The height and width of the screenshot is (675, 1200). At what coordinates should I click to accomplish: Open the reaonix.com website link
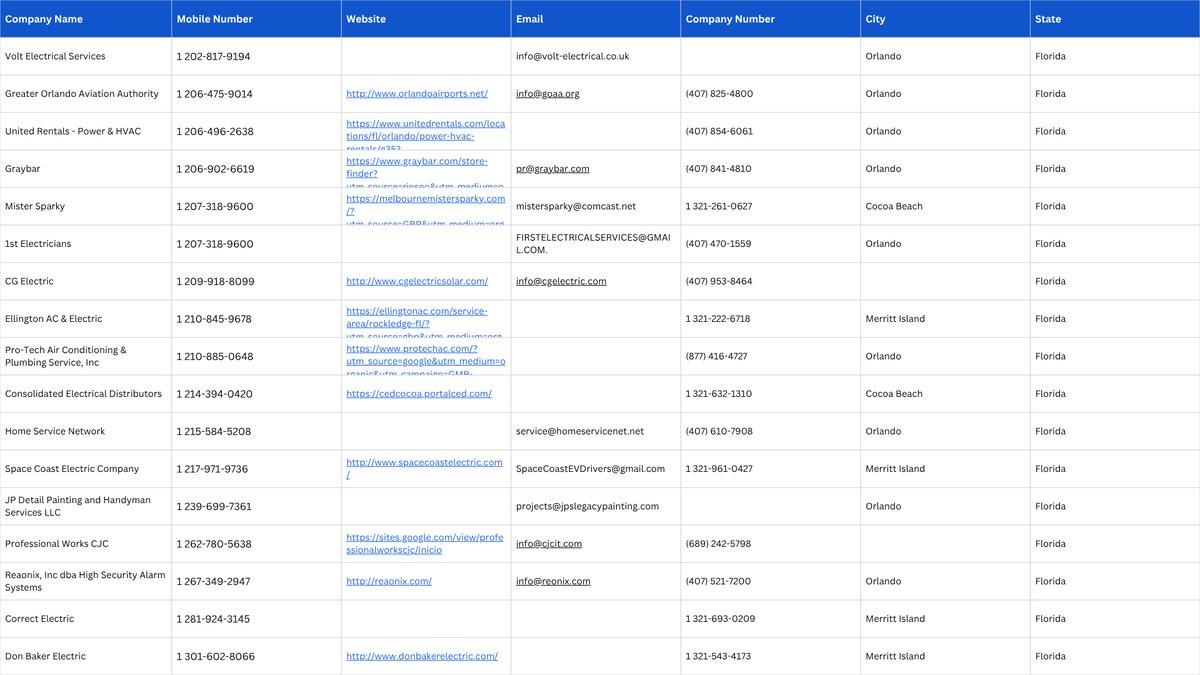click(x=389, y=581)
